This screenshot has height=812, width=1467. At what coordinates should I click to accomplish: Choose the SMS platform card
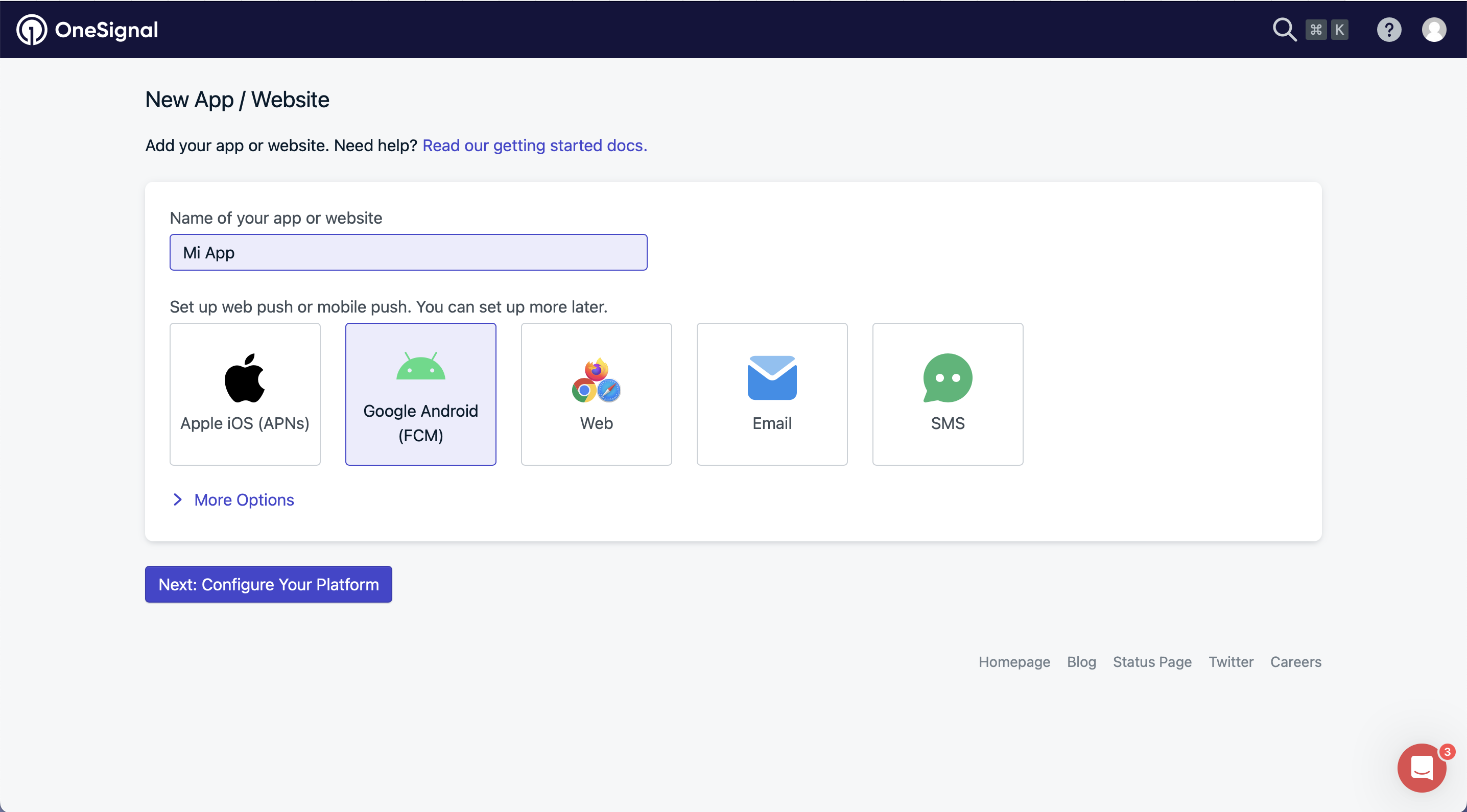948,394
